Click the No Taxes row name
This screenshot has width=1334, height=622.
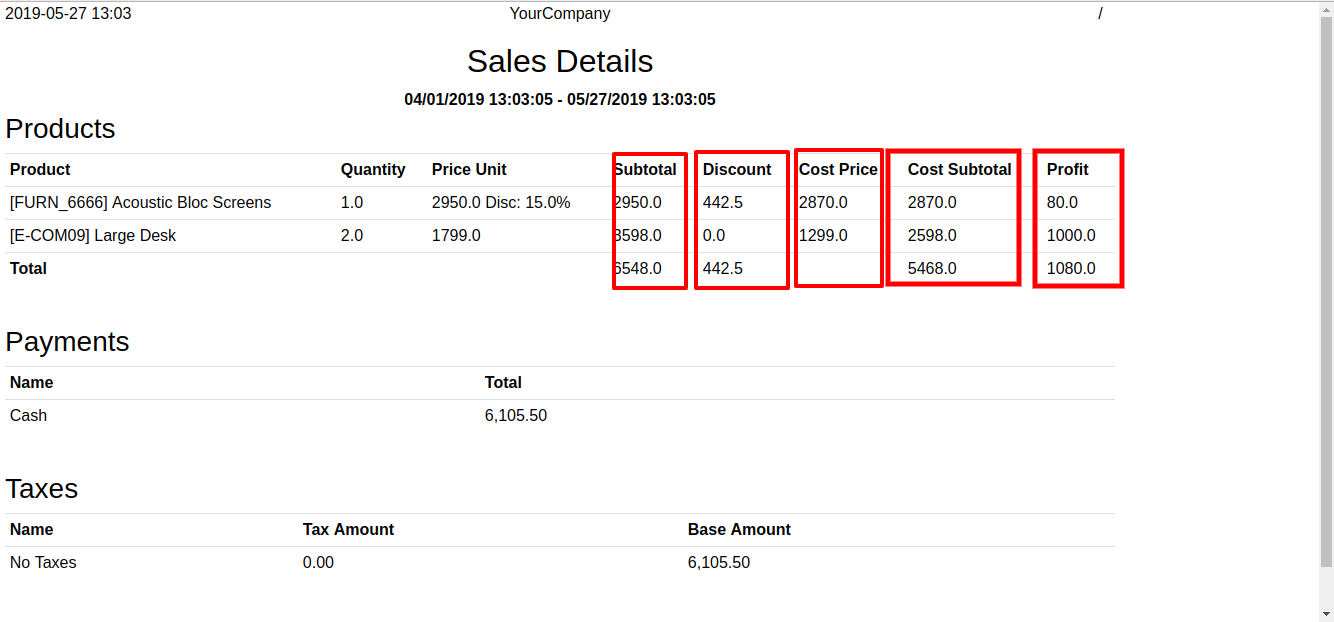(43, 563)
